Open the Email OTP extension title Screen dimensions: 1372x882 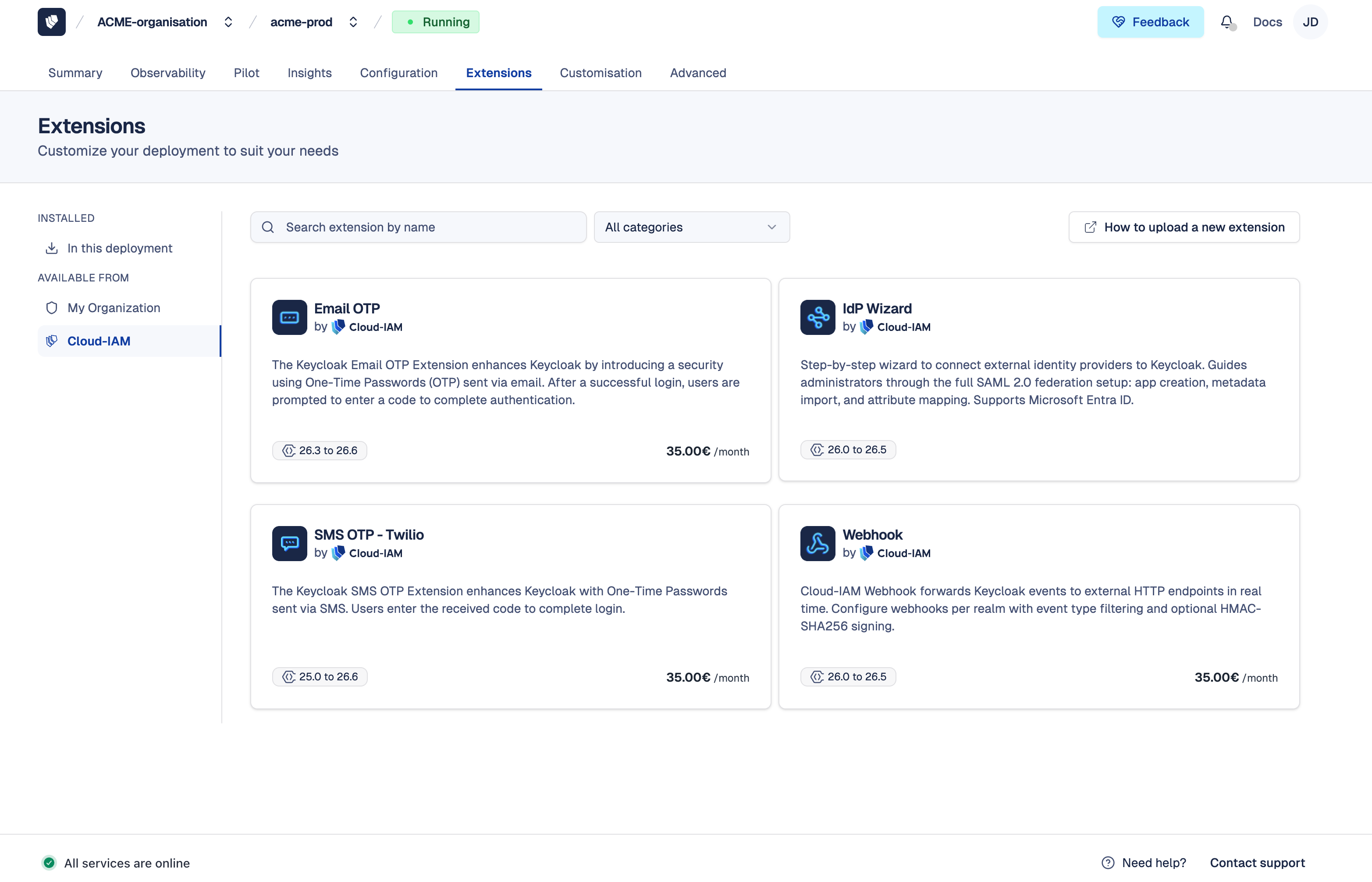(347, 308)
